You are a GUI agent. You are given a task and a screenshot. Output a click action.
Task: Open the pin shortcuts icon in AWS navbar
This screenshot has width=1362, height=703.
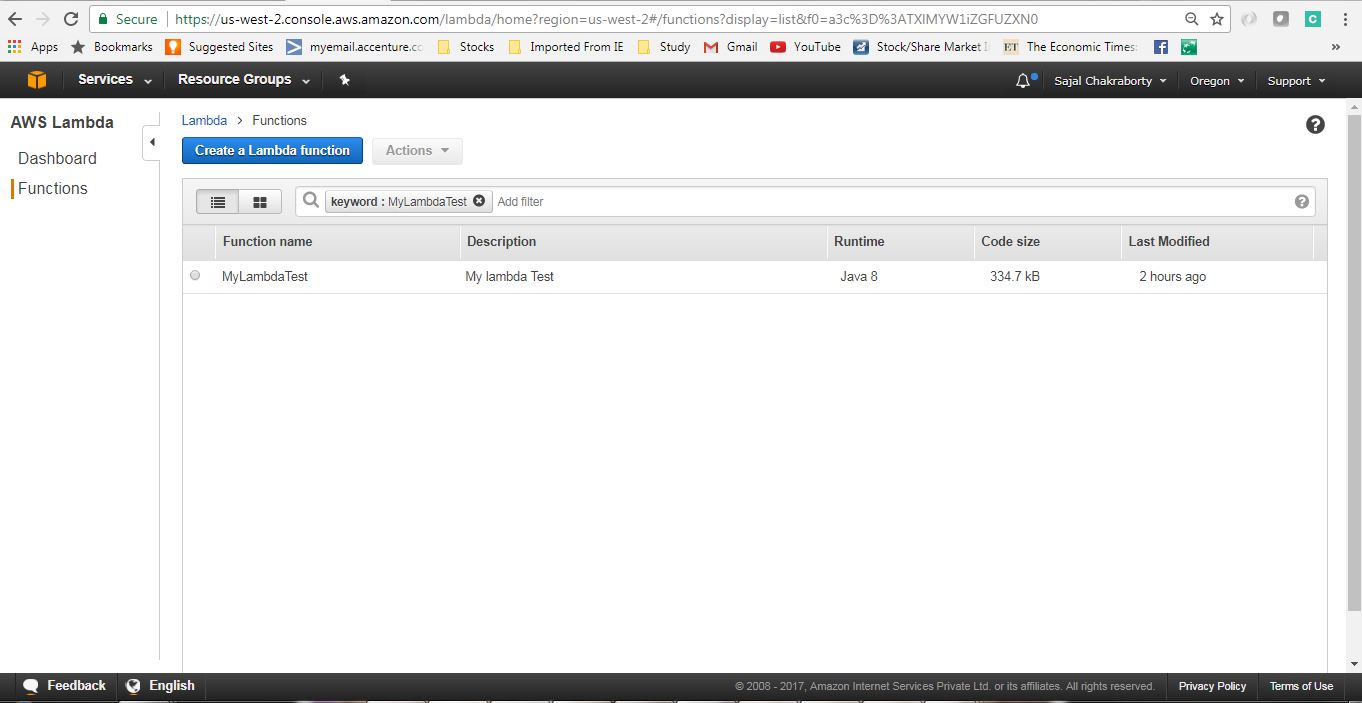pos(345,80)
